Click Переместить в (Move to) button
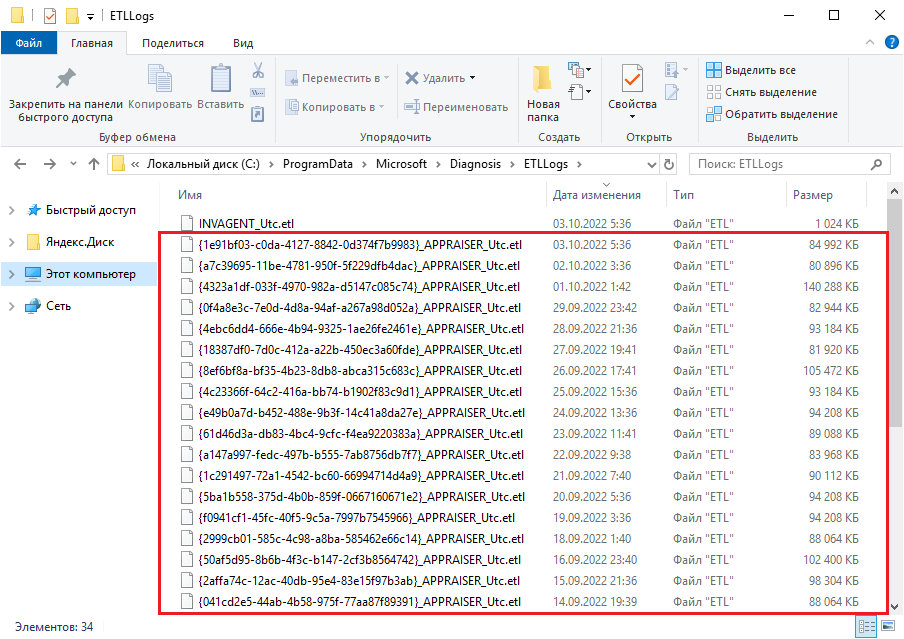904x639 pixels. (337, 78)
